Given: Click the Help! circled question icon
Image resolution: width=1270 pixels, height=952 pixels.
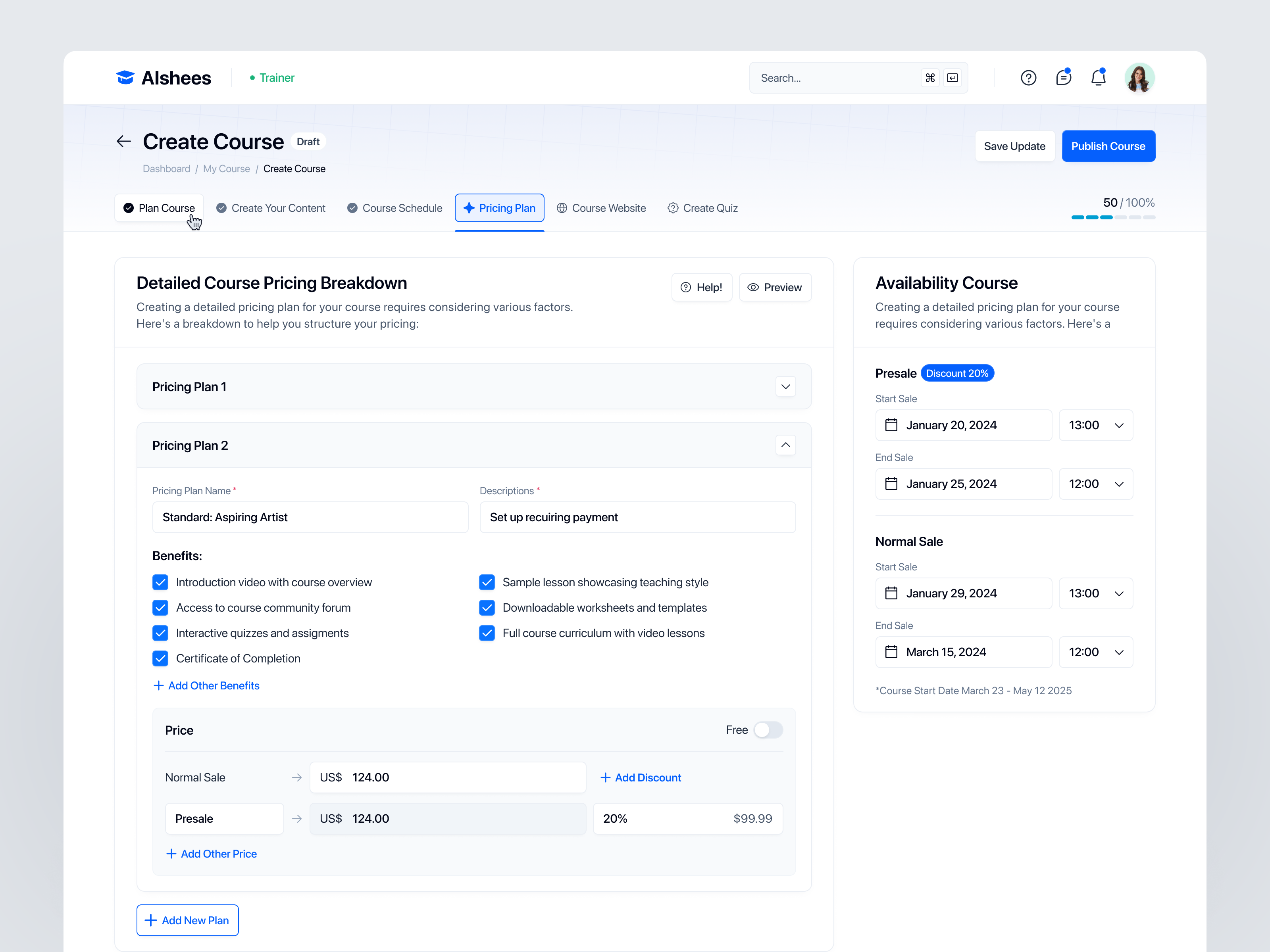Looking at the screenshot, I should click(686, 287).
